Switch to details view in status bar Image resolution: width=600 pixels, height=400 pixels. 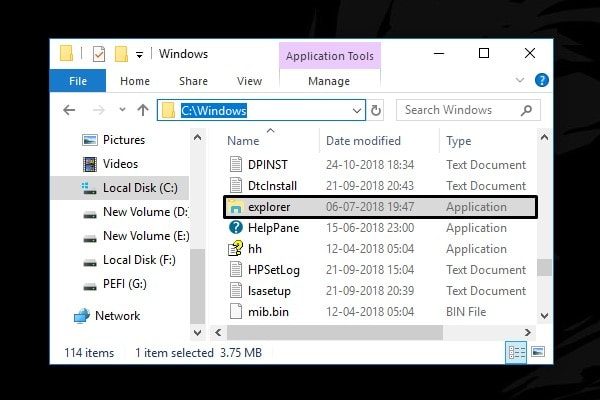click(x=516, y=352)
